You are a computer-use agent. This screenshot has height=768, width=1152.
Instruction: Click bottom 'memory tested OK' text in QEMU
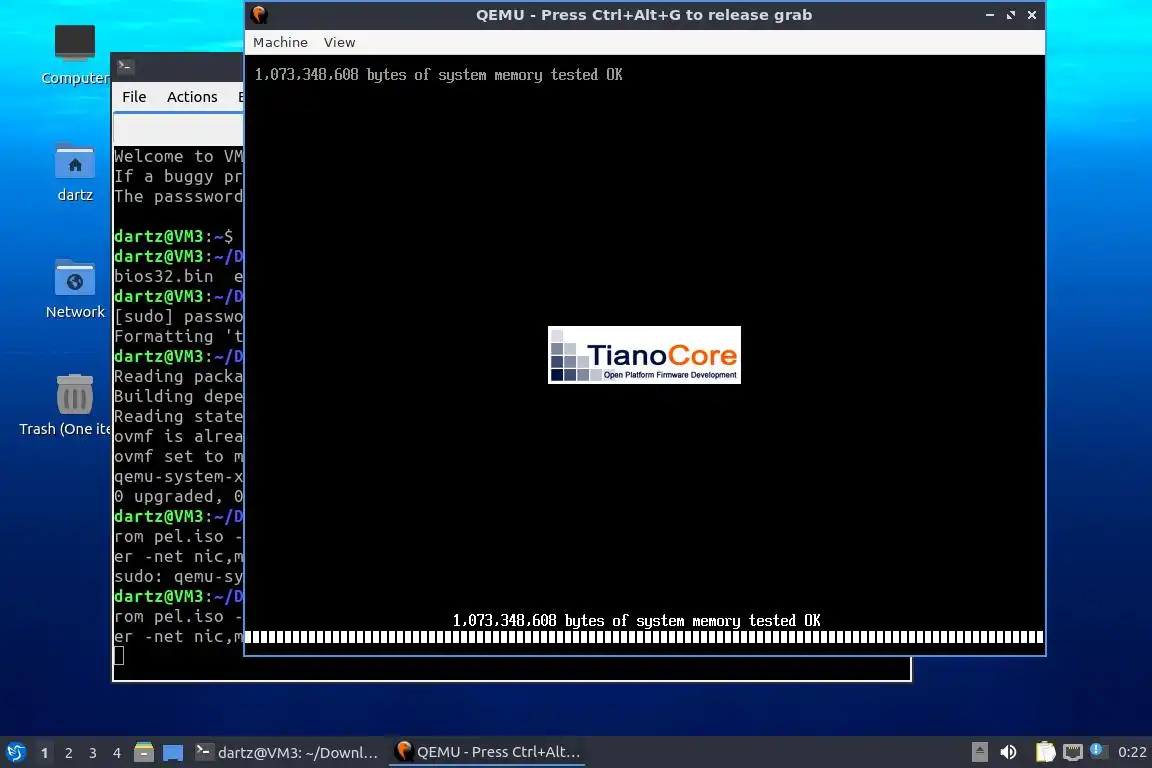pos(636,621)
